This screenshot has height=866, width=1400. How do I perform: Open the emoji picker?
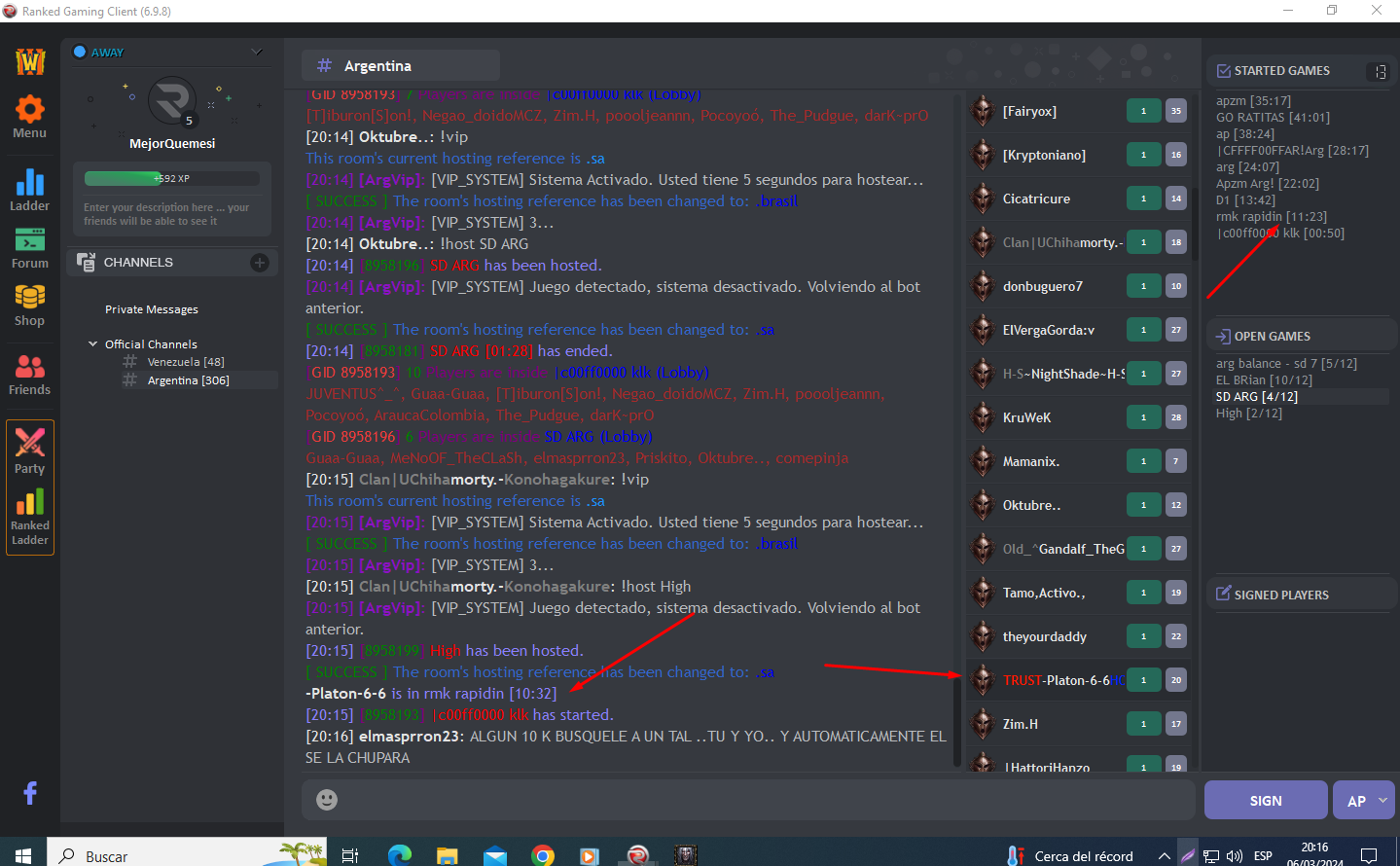[x=327, y=800]
